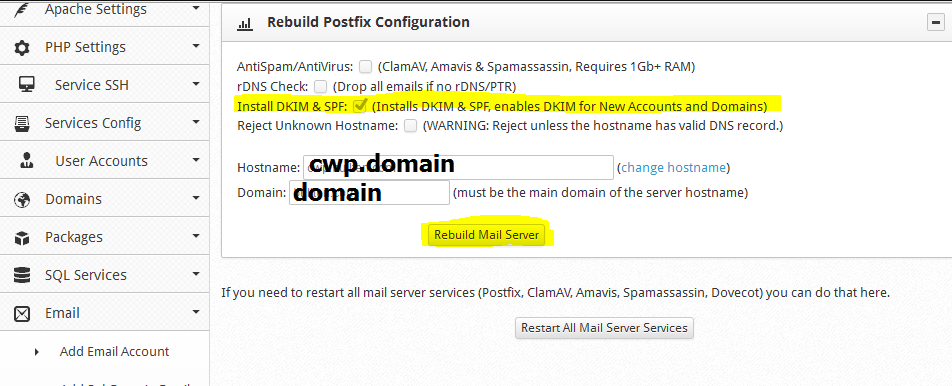Toggle the rDNS Check checkbox
Screen dimensions: 952x386
pos(321,86)
